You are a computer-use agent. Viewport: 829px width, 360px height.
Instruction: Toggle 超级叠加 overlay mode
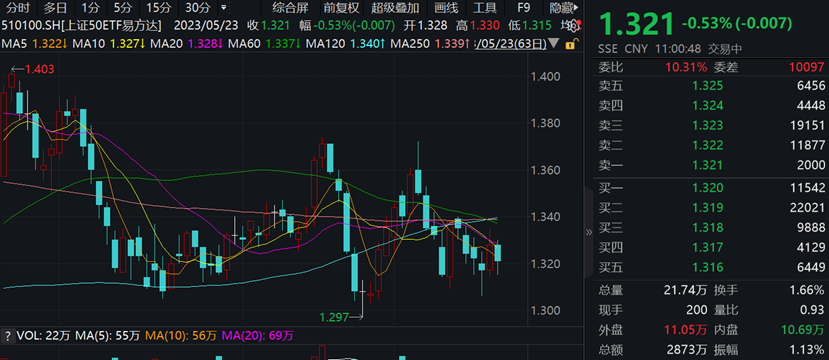[395, 8]
